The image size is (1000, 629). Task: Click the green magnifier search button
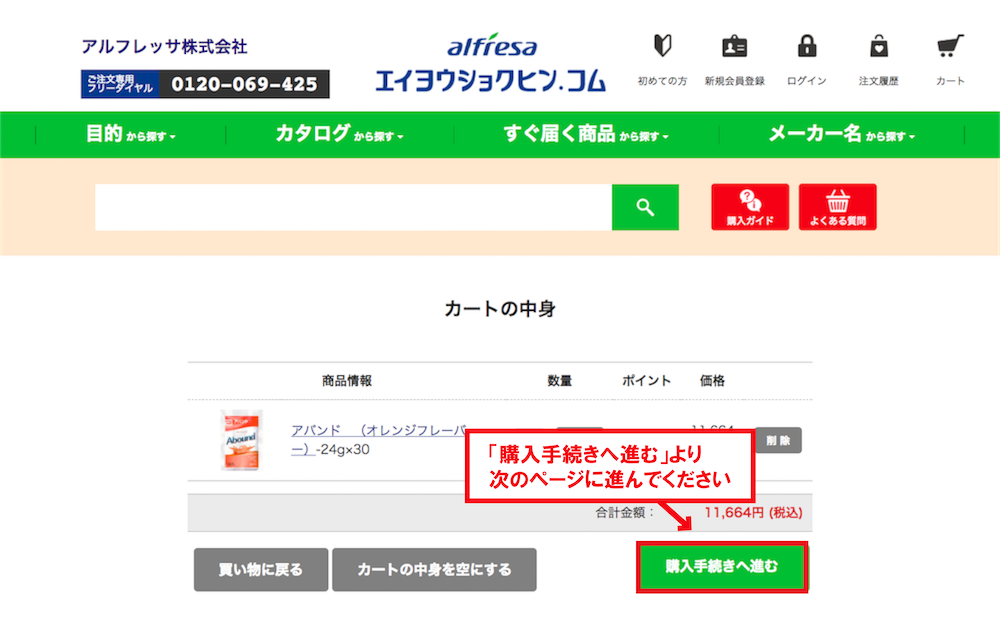click(x=645, y=207)
